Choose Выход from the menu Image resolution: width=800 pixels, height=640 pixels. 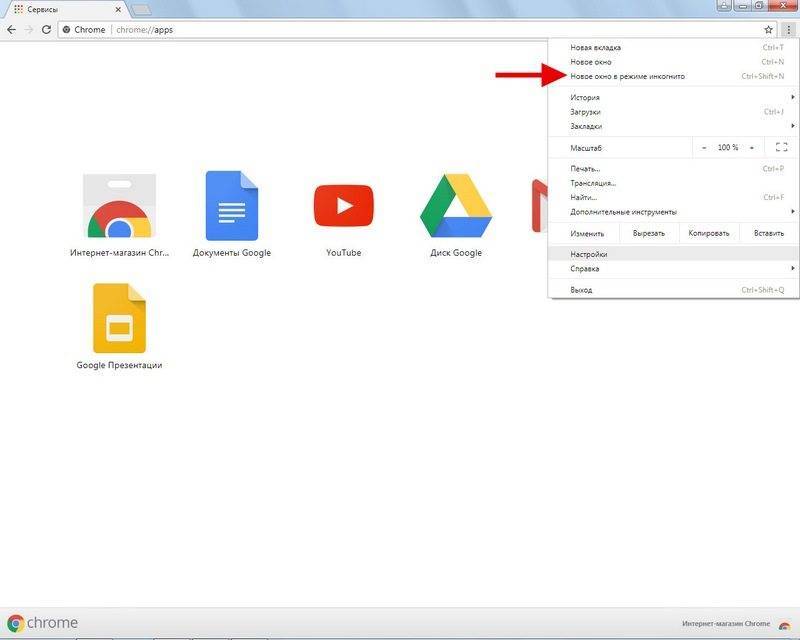(x=673, y=289)
